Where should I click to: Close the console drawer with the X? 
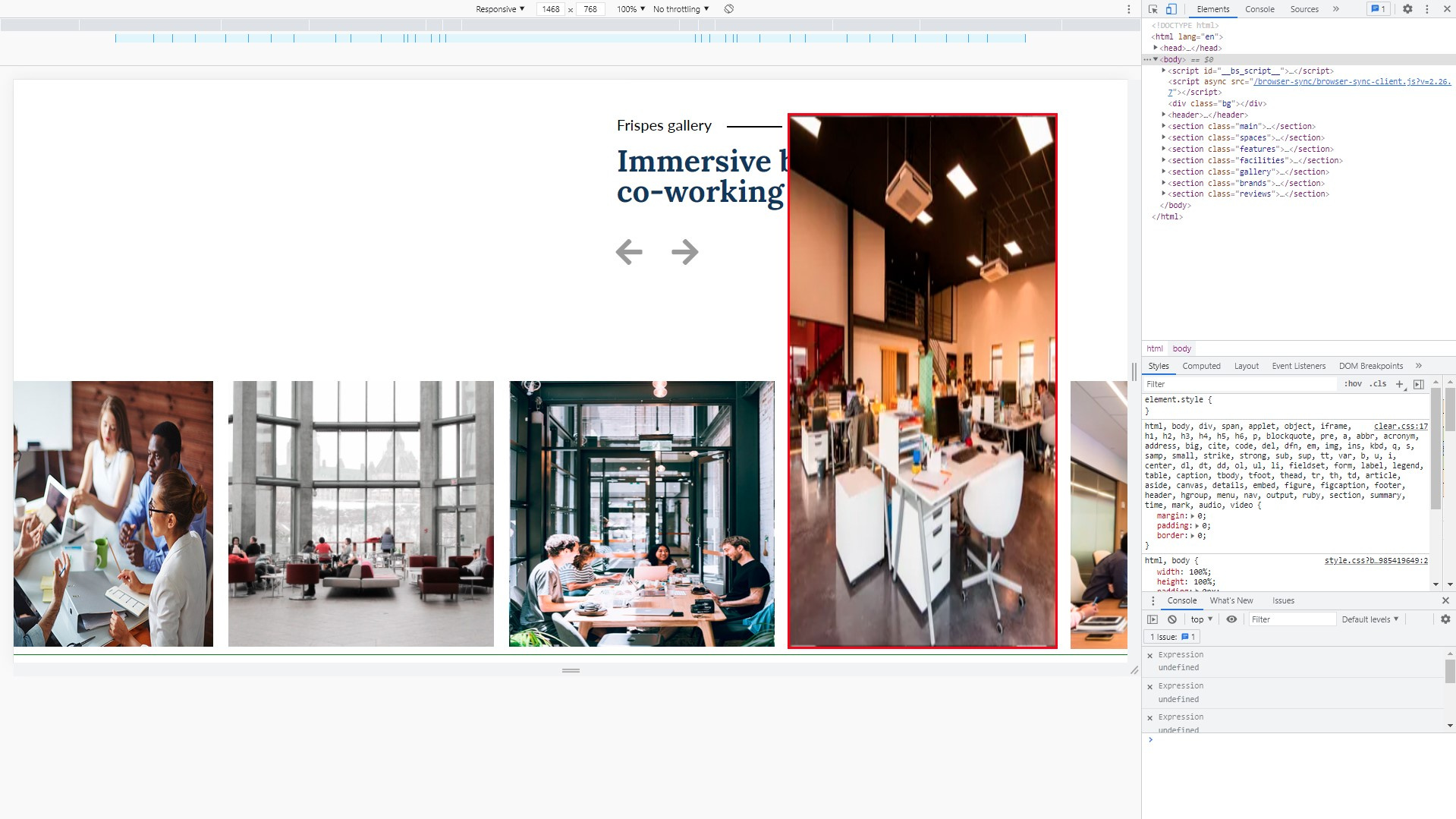pos(1445,600)
